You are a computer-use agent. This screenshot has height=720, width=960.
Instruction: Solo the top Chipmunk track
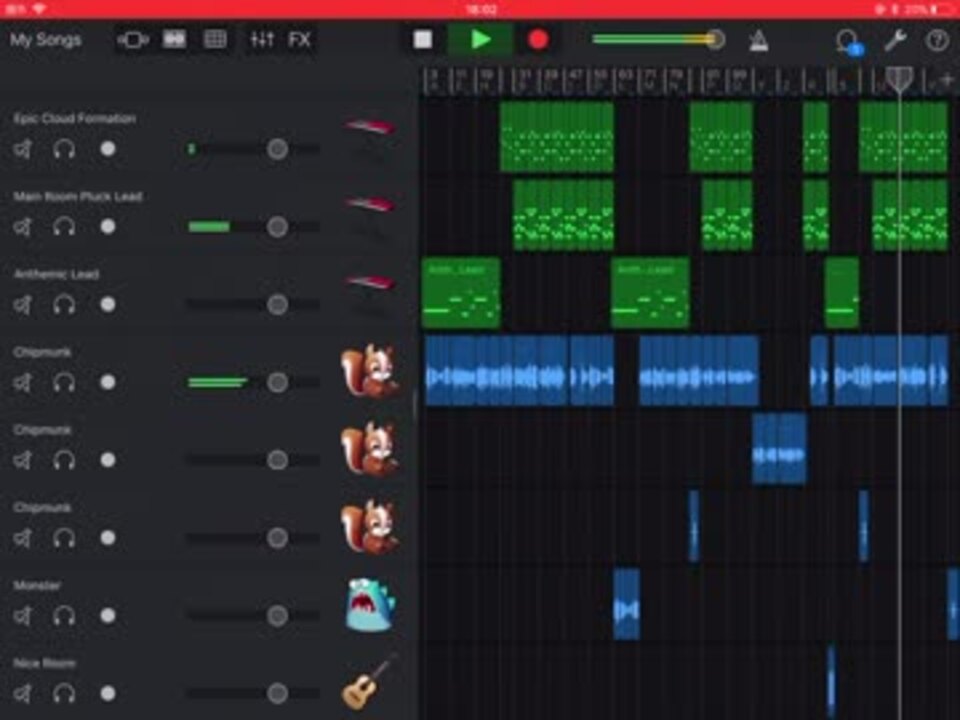tap(64, 383)
